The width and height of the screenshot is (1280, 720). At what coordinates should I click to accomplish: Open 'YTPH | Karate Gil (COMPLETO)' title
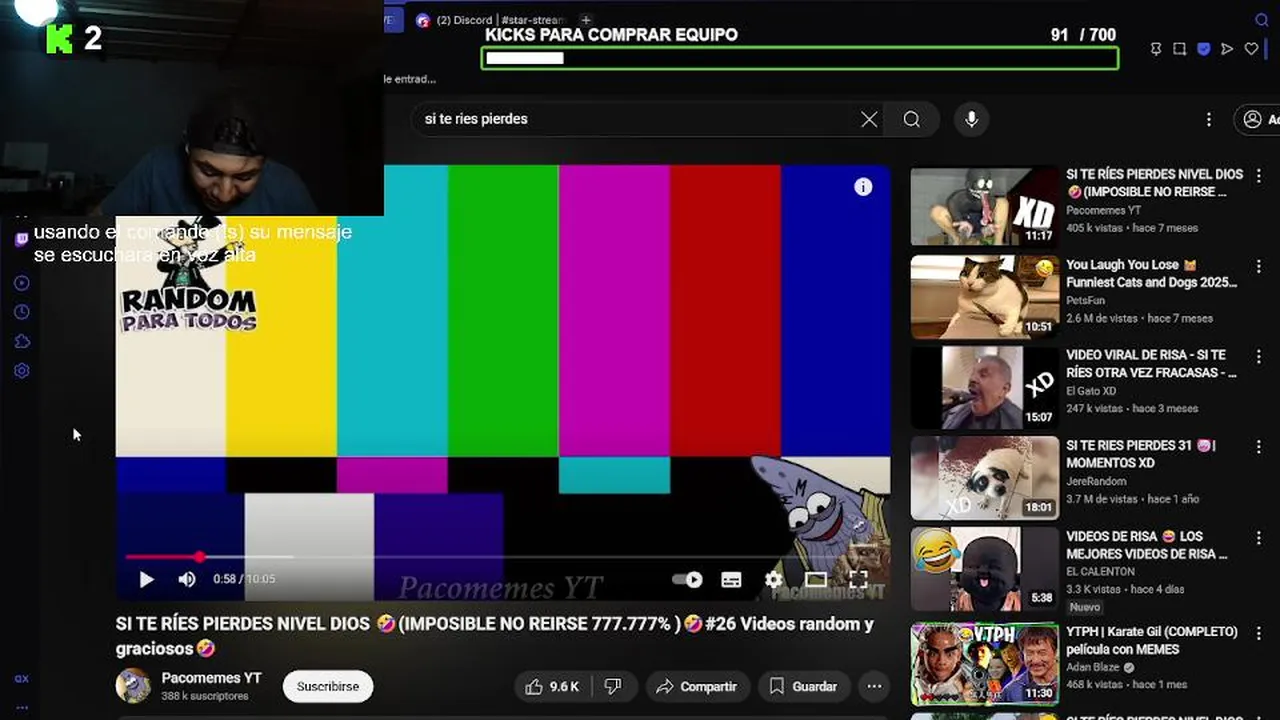click(1152, 641)
